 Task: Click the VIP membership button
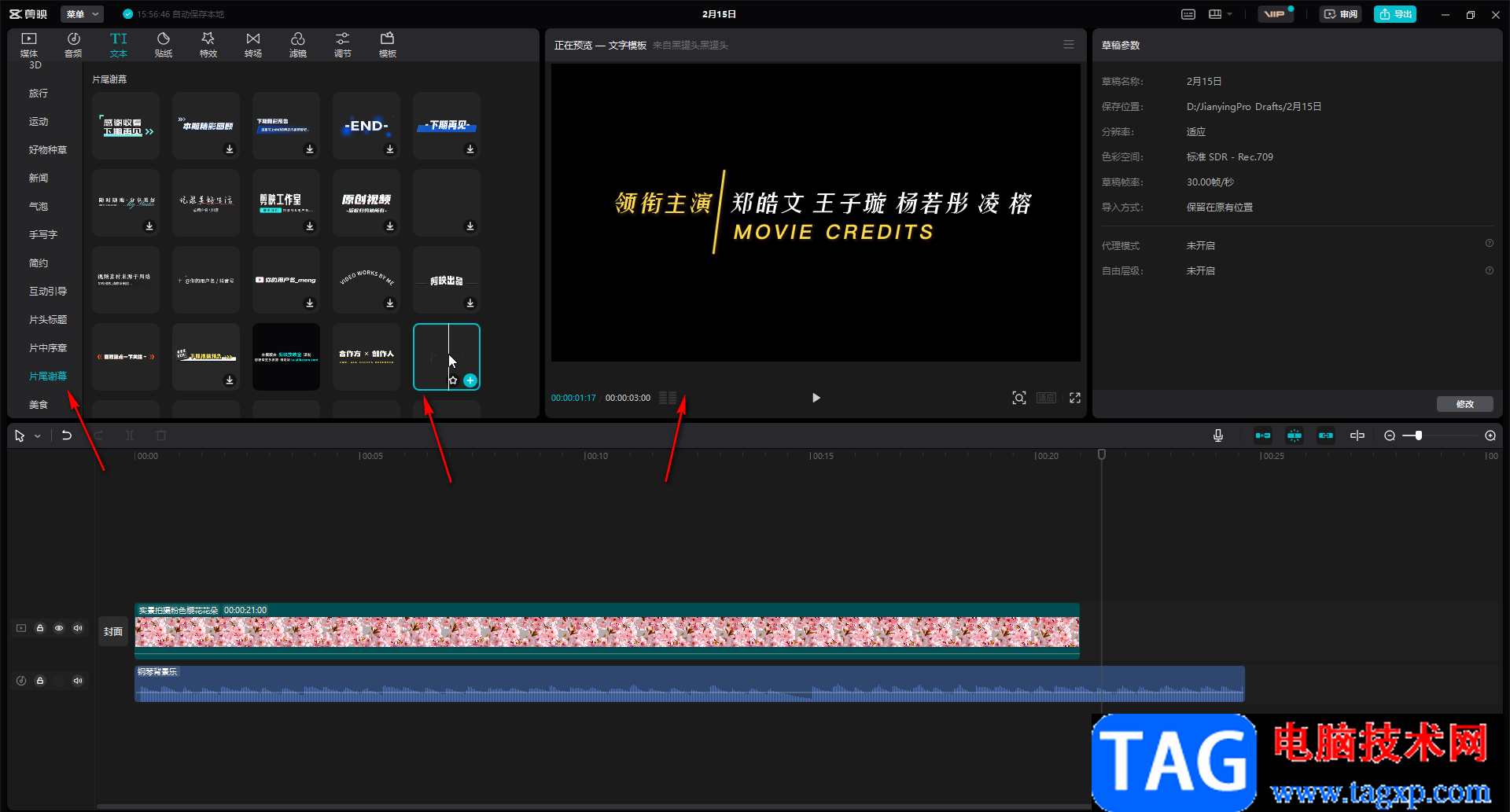tap(1276, 14)
